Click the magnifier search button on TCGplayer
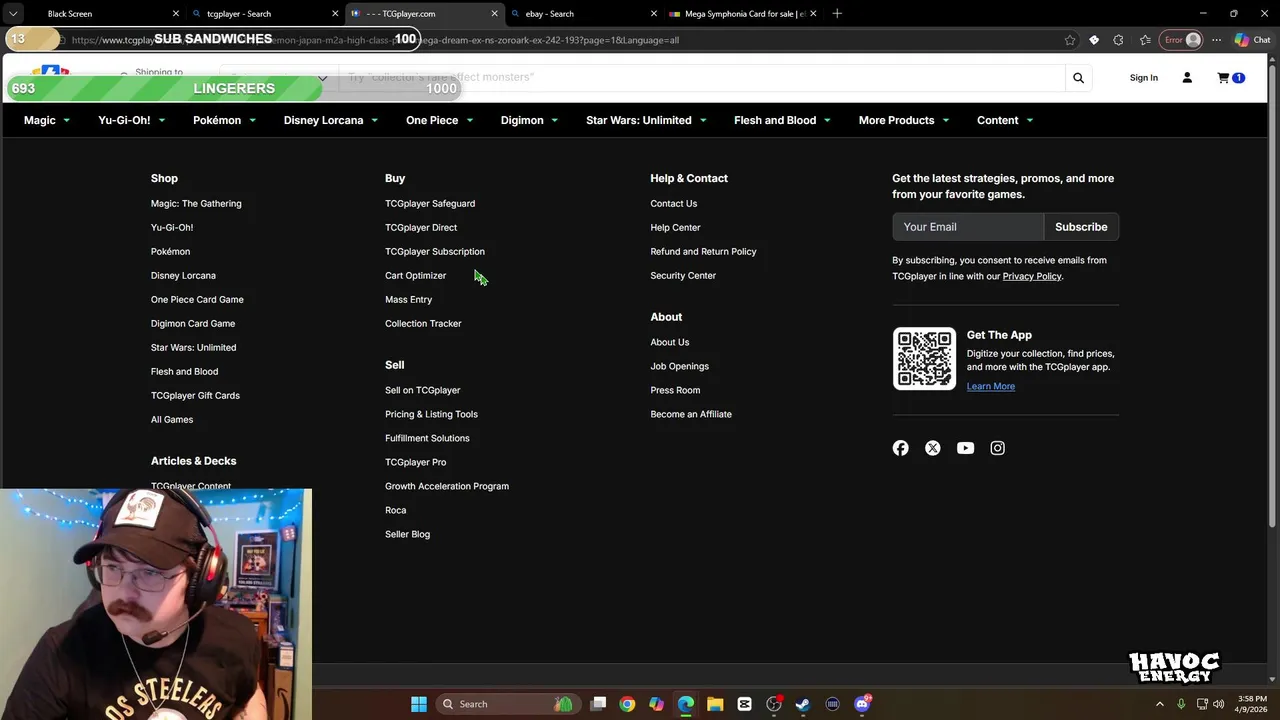 pyautogui.click(x=1078, y=78)
